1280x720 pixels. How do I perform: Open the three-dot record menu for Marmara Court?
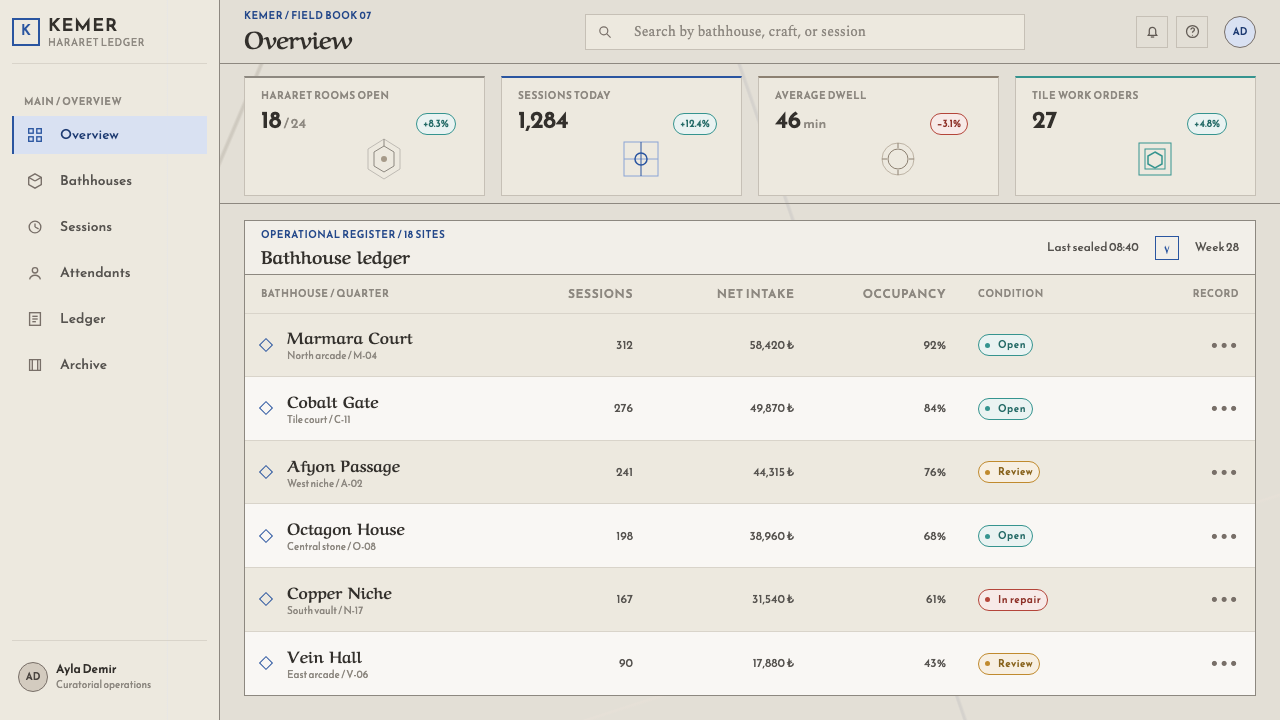pos(1224,345)
